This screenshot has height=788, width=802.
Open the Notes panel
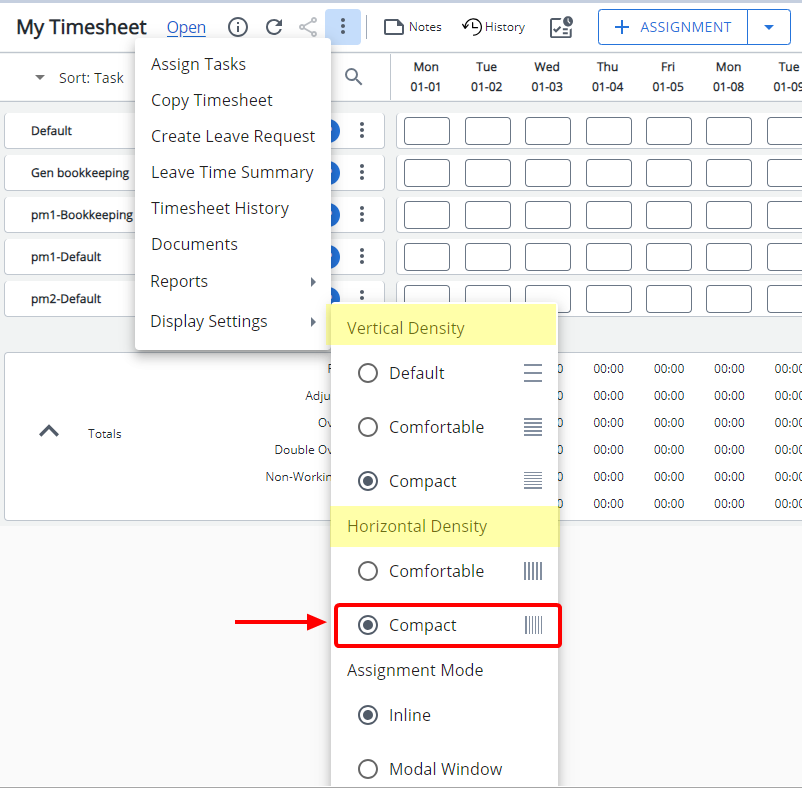tap(413, 27)
